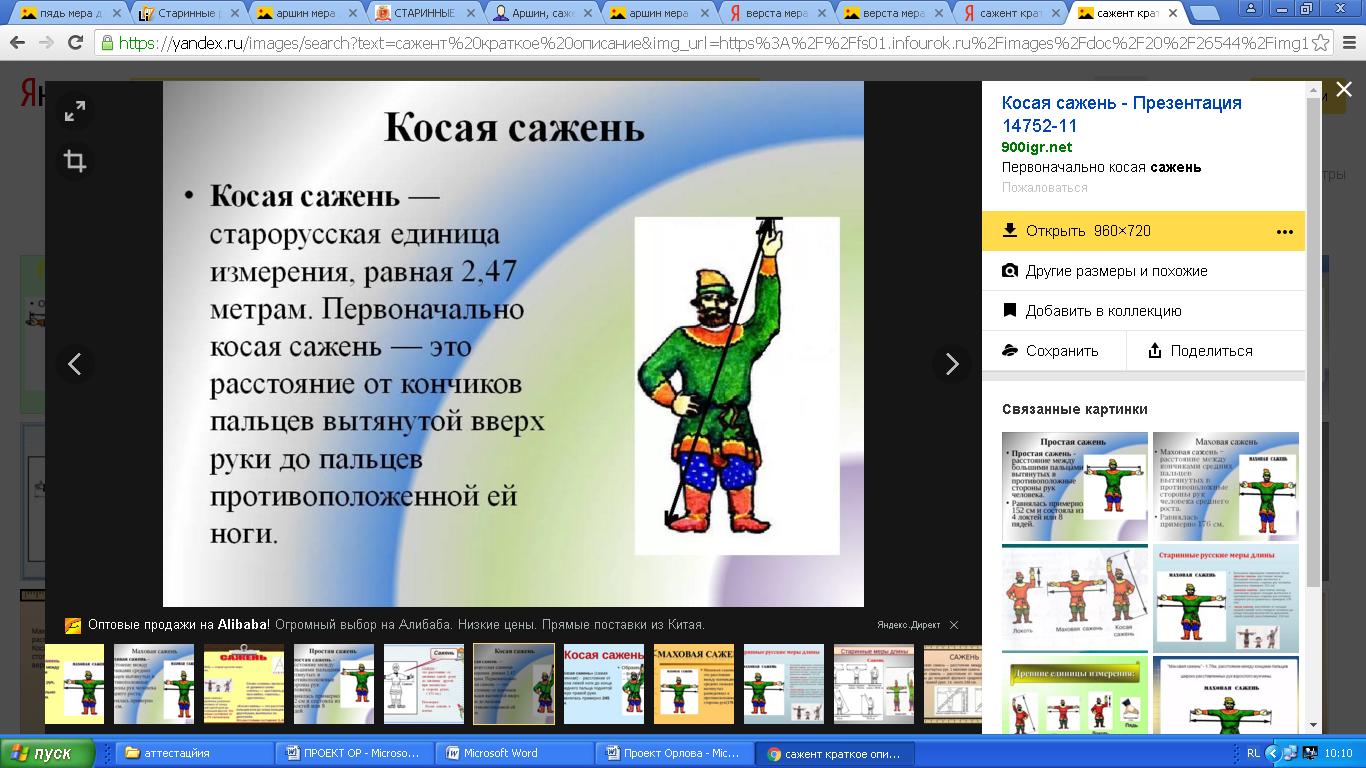Bookmark this page with the star icon
Viewport: 1366px width, 768px height.
tap(1321, 44)
